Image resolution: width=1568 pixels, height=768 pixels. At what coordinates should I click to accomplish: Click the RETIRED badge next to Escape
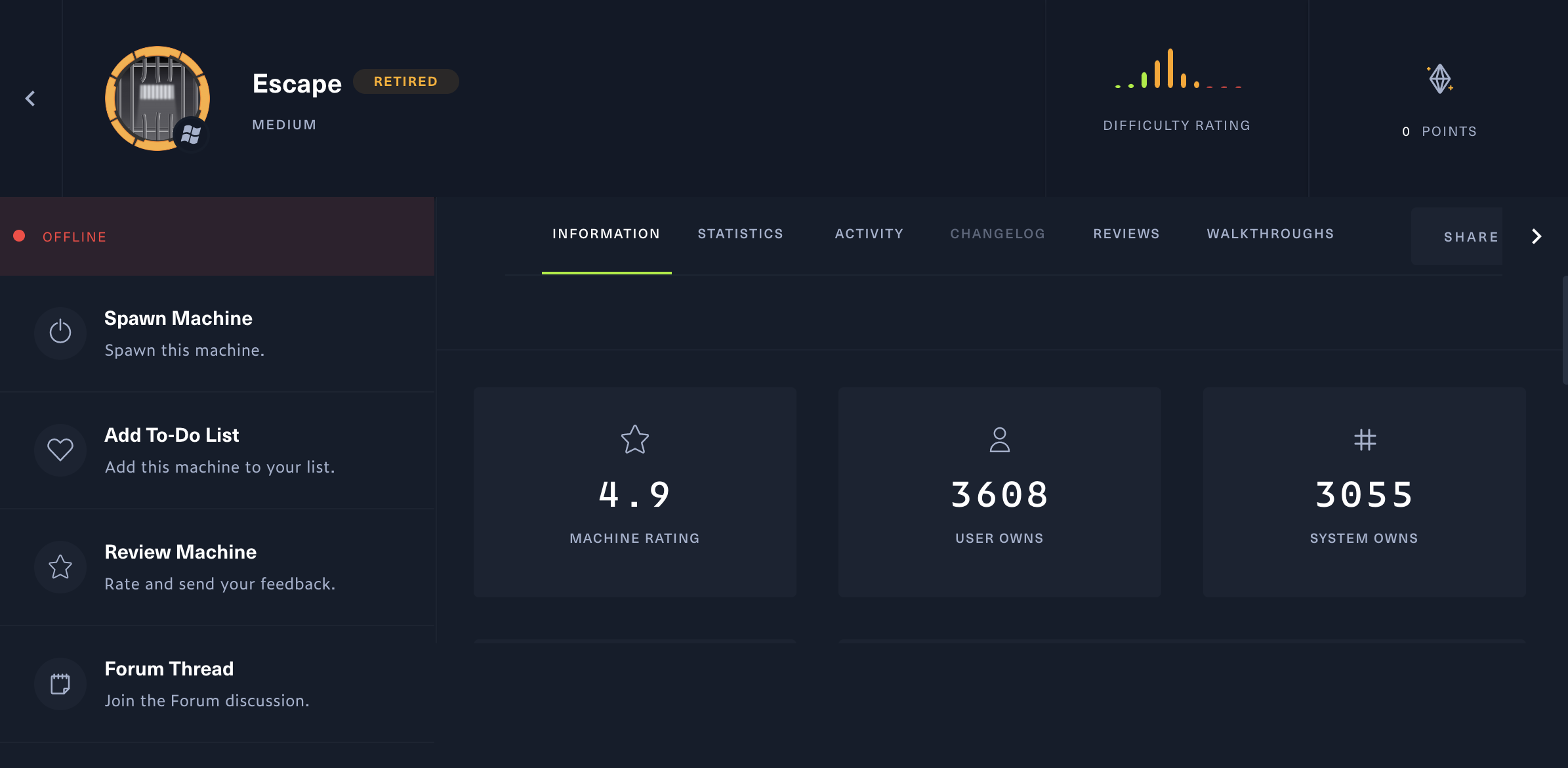405,81
